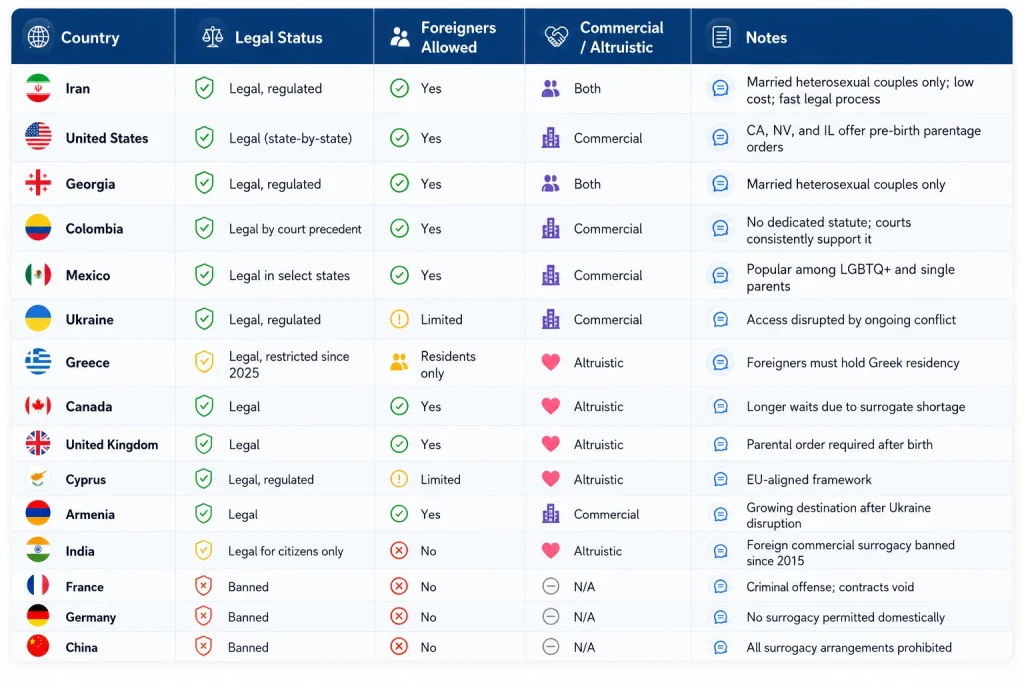Click the scales icon beside Legal Status
1024x683 pixels.
[x=212, y=37]
